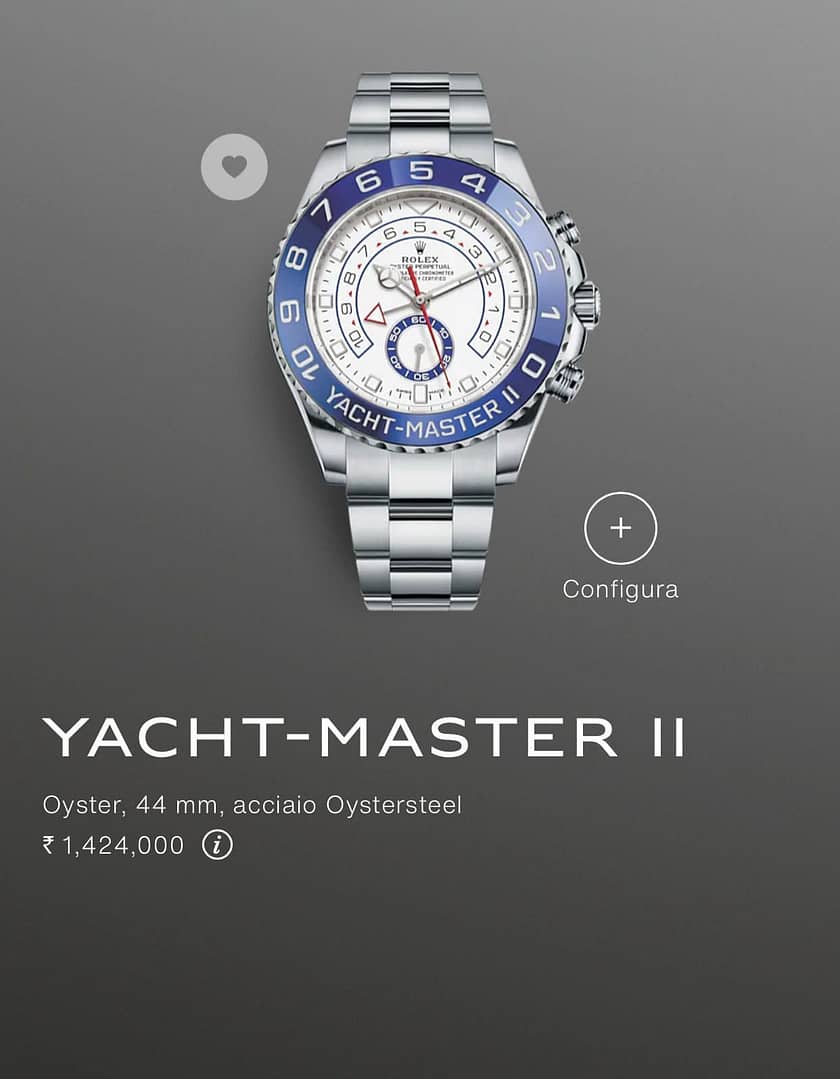Click the red triangle countdown hand
Viewport: 840px width, 1079px height.
pyautogui.click(x=376, y=315)
